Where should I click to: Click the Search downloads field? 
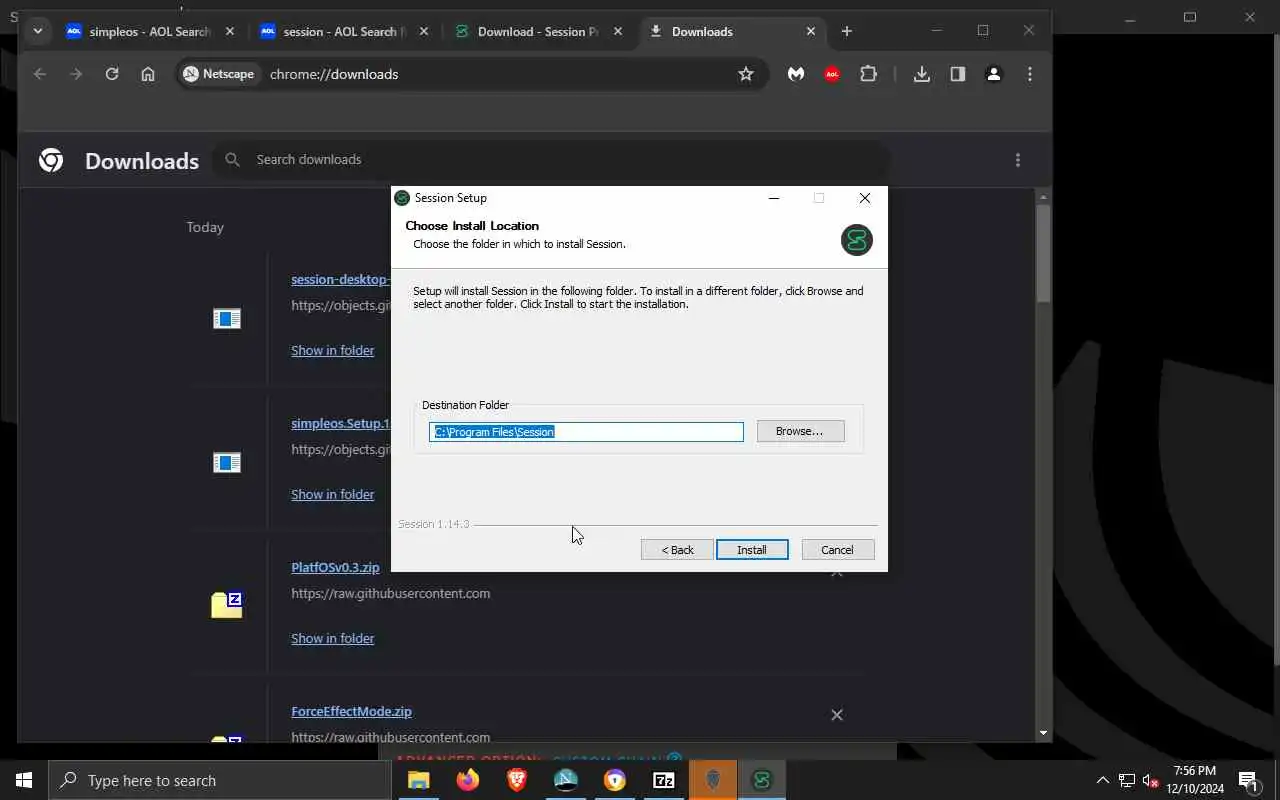pos(550,160)
